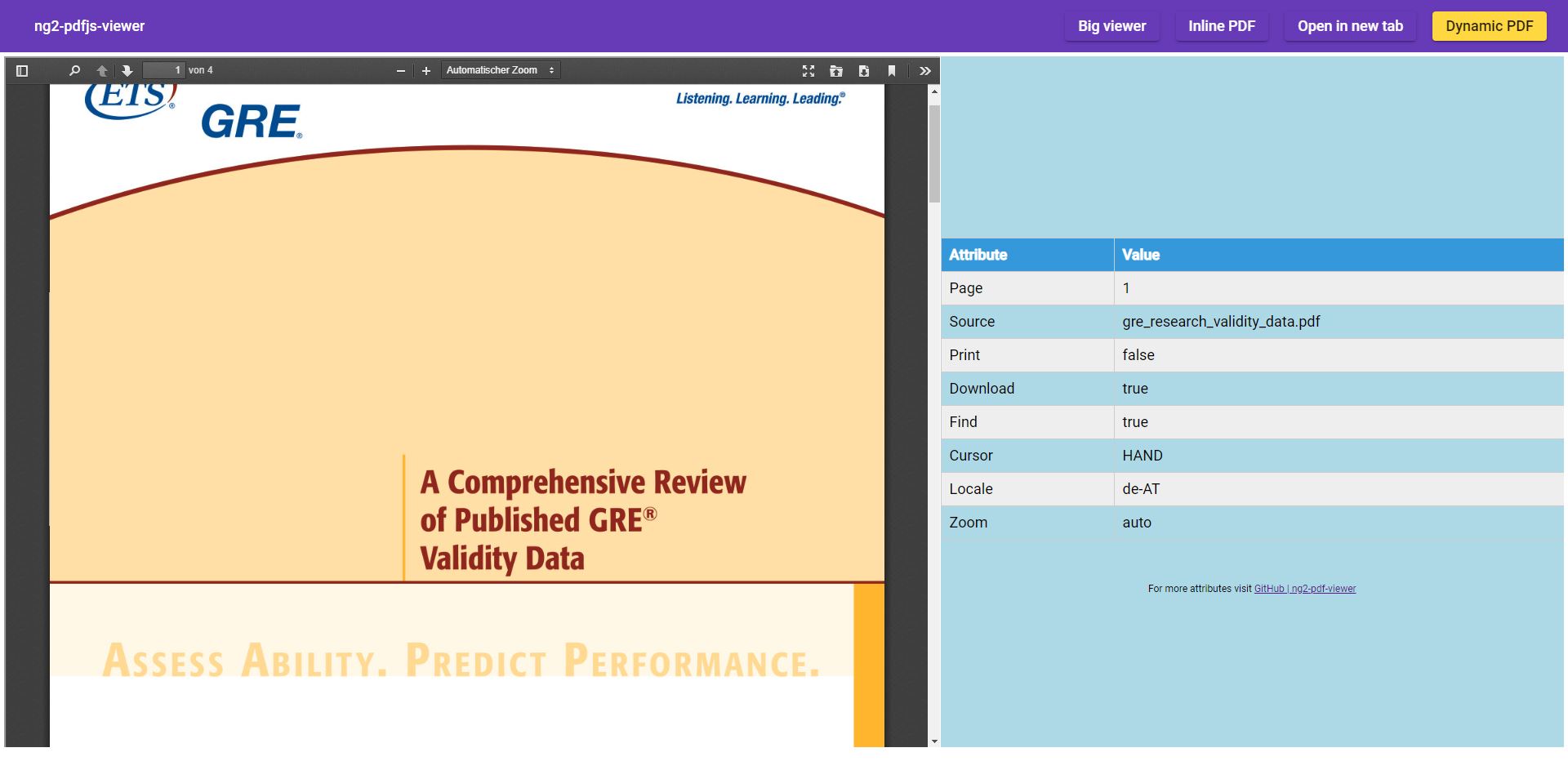Click the open file icon
The height and width of the screenshot is (779, 1568).
pos(836,71)
